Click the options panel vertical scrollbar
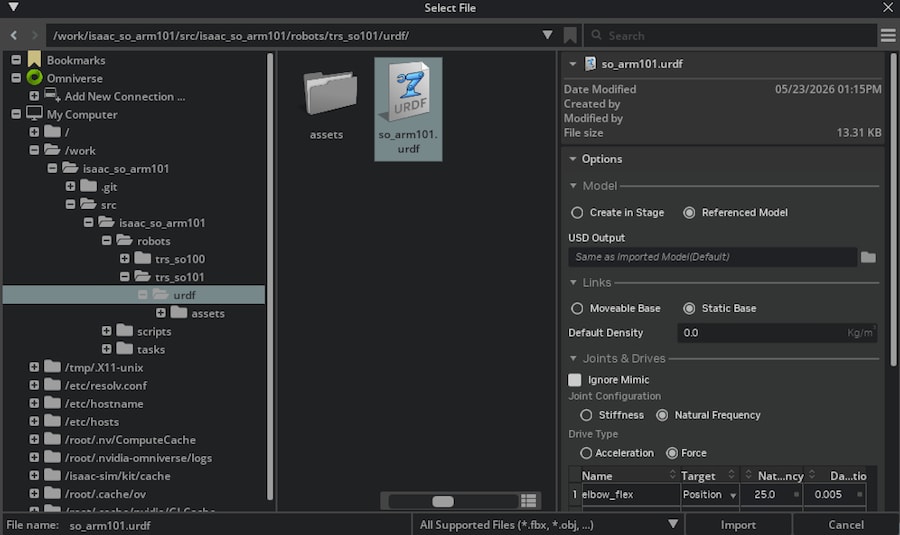Viewport: 900px width, 535px height. (893, 210)
